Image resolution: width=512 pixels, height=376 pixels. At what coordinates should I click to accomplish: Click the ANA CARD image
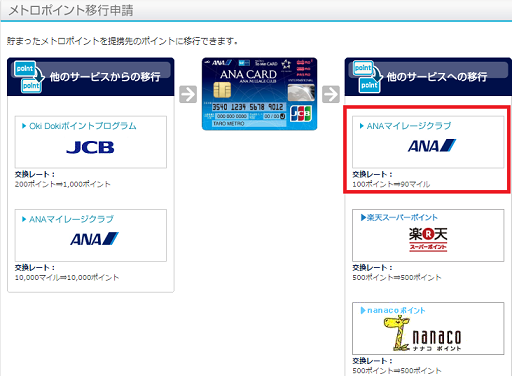coord(259,94)
